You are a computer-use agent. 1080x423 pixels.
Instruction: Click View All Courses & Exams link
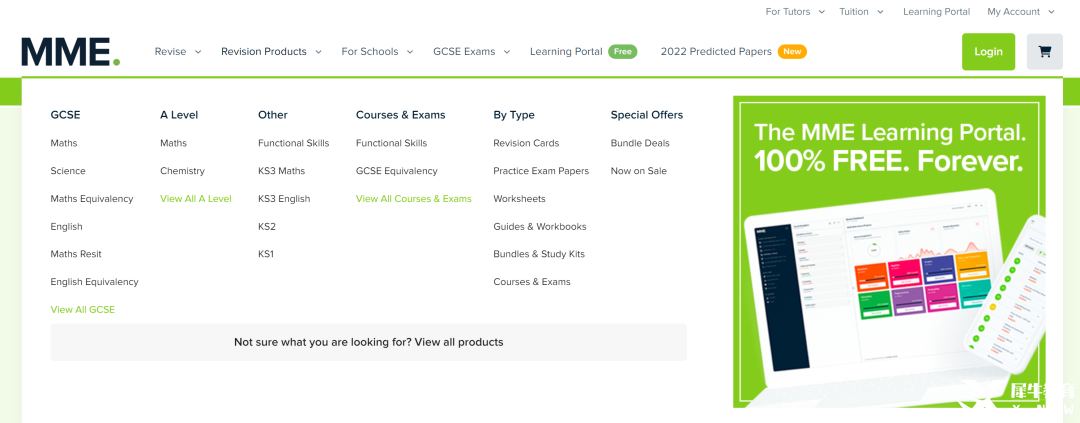414,198
